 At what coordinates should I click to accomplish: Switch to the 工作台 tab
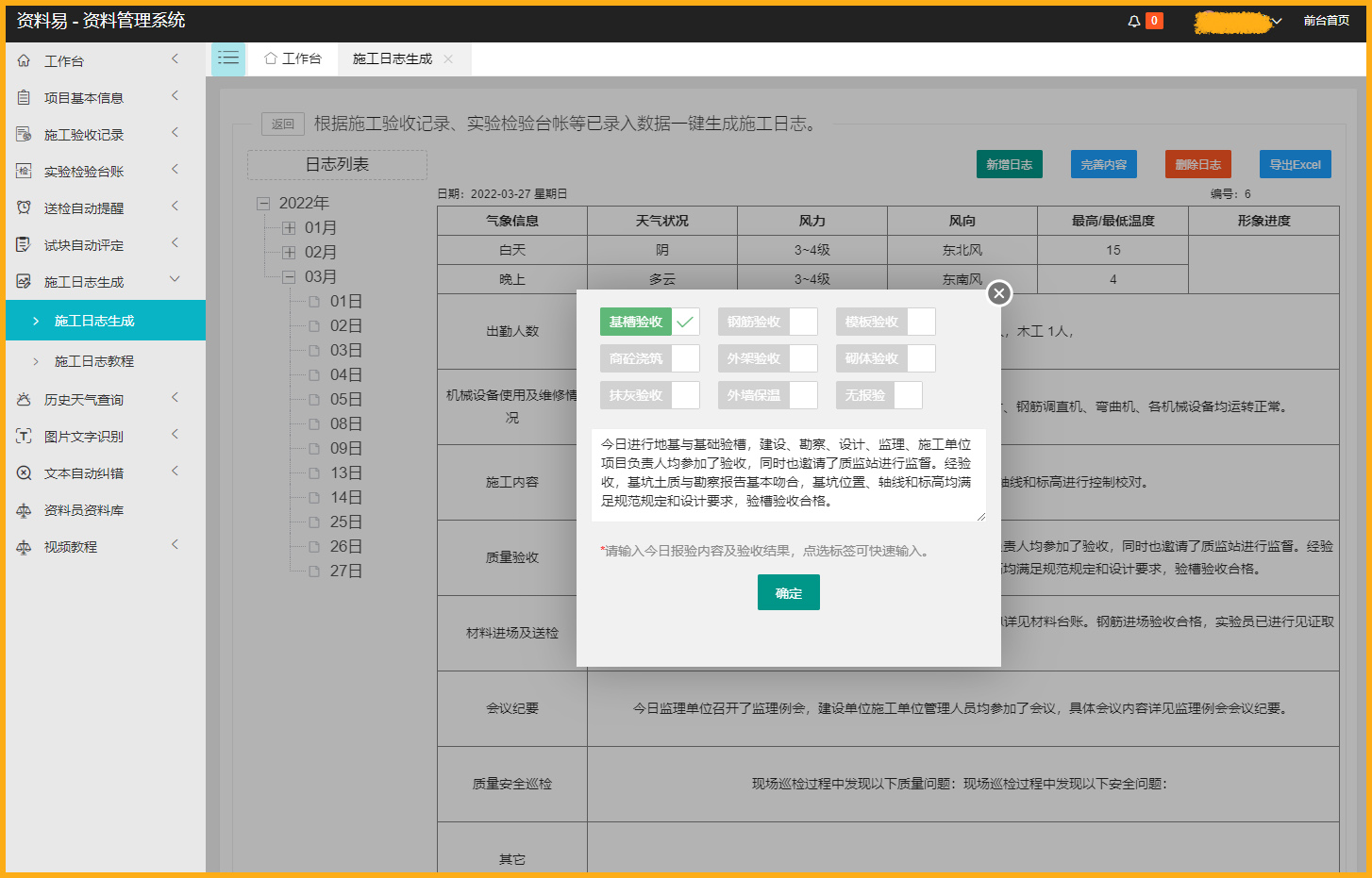293,58
